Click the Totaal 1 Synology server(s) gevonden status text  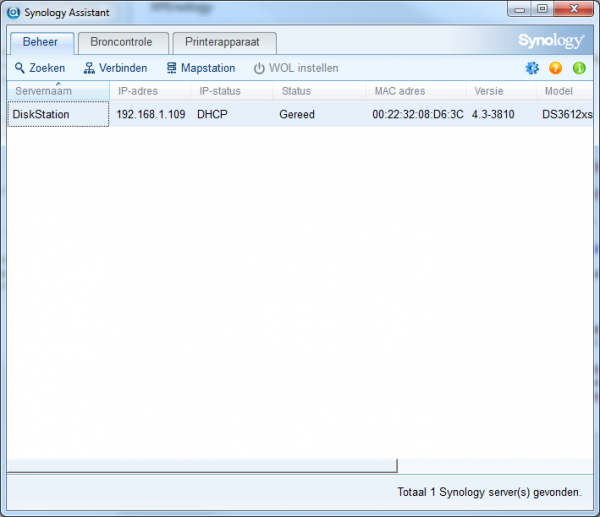pyautogui.click(x=489, y=492)
